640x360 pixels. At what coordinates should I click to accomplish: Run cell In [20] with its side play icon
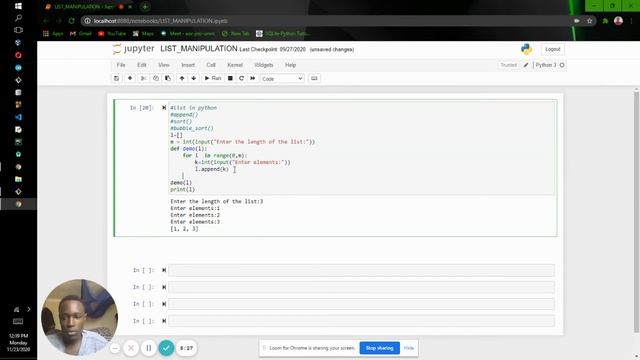(164, 108)
